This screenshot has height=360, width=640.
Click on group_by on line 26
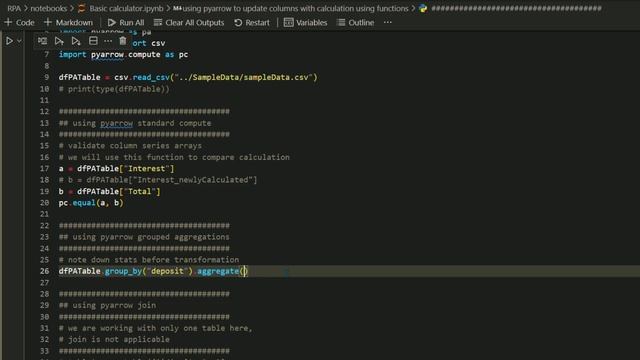click(123, 271)
